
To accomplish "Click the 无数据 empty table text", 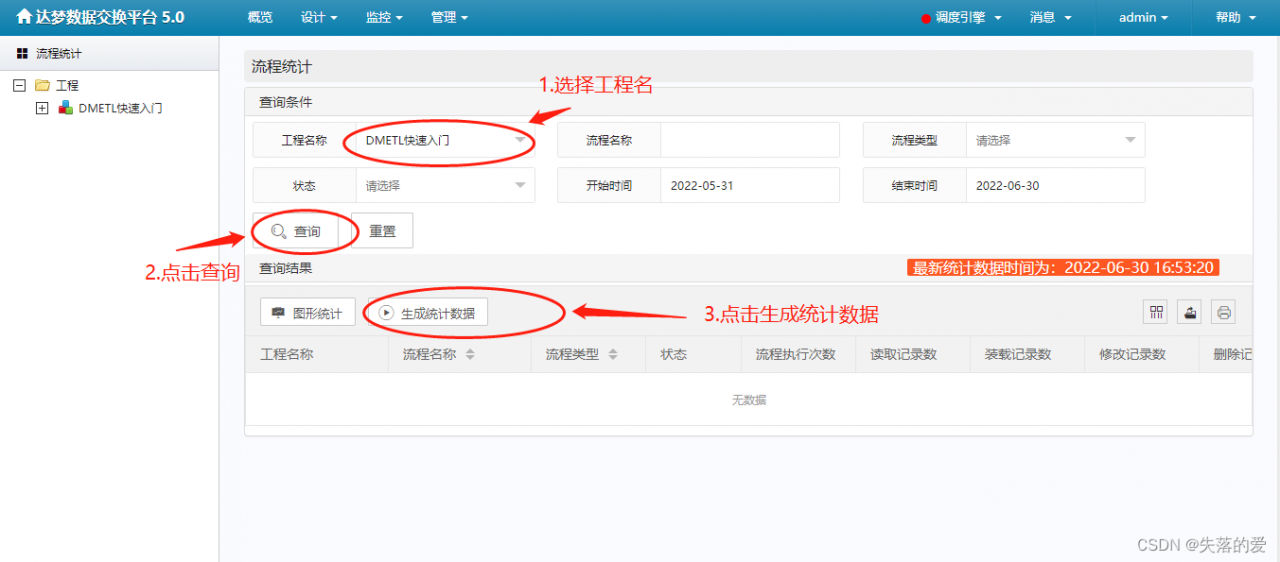I will (749, 400).
